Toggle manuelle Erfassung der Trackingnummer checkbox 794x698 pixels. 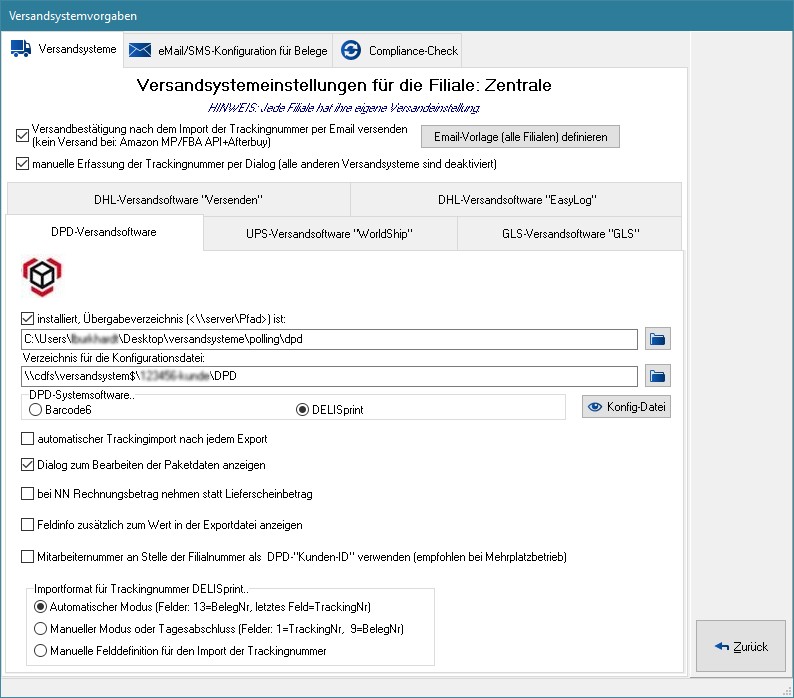(22, 164)
